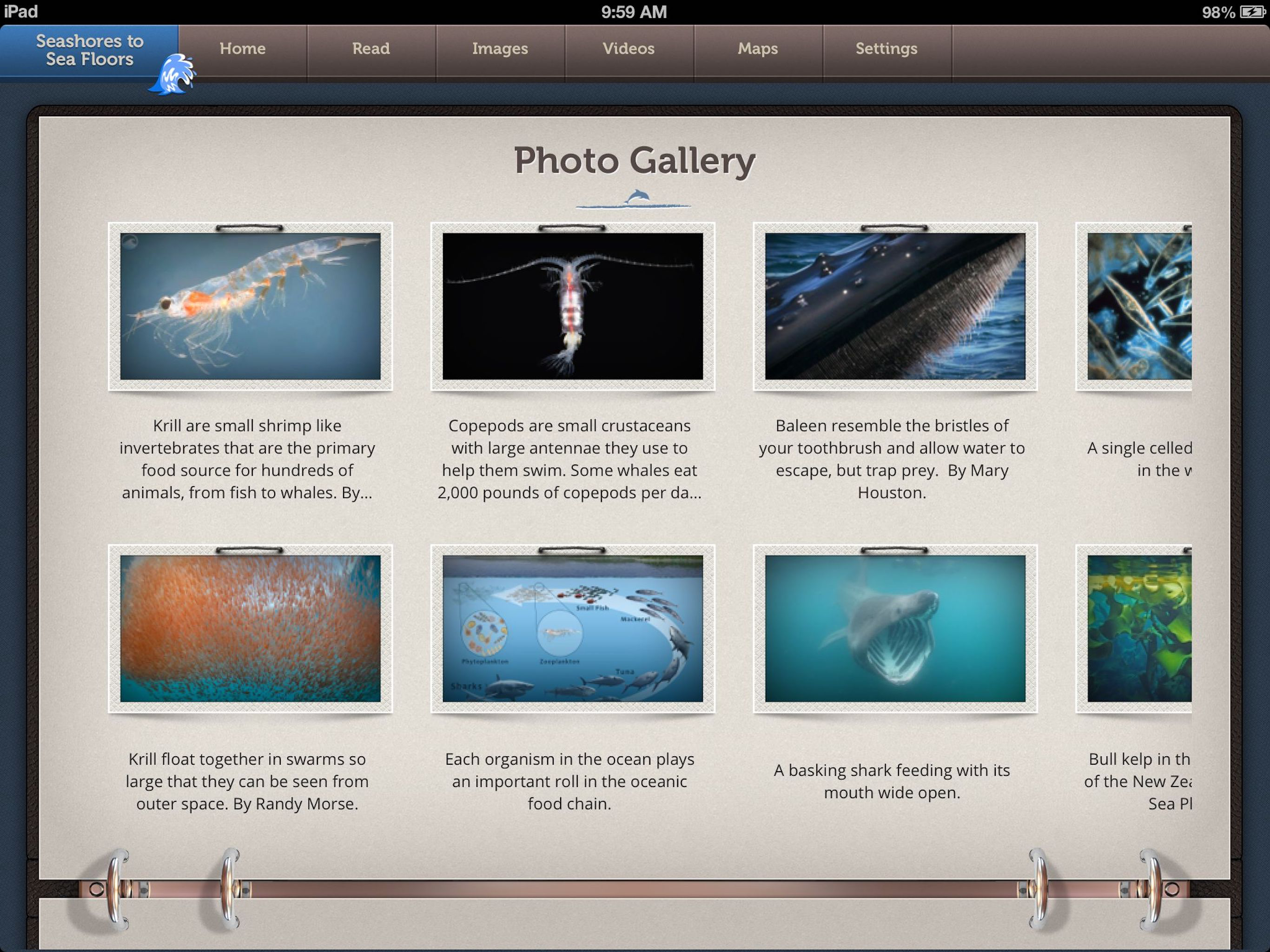Image resolution: width=1270 pixels, height=952 pixels.
Task: View the copepod photo on black background
Action: point(572,306)
